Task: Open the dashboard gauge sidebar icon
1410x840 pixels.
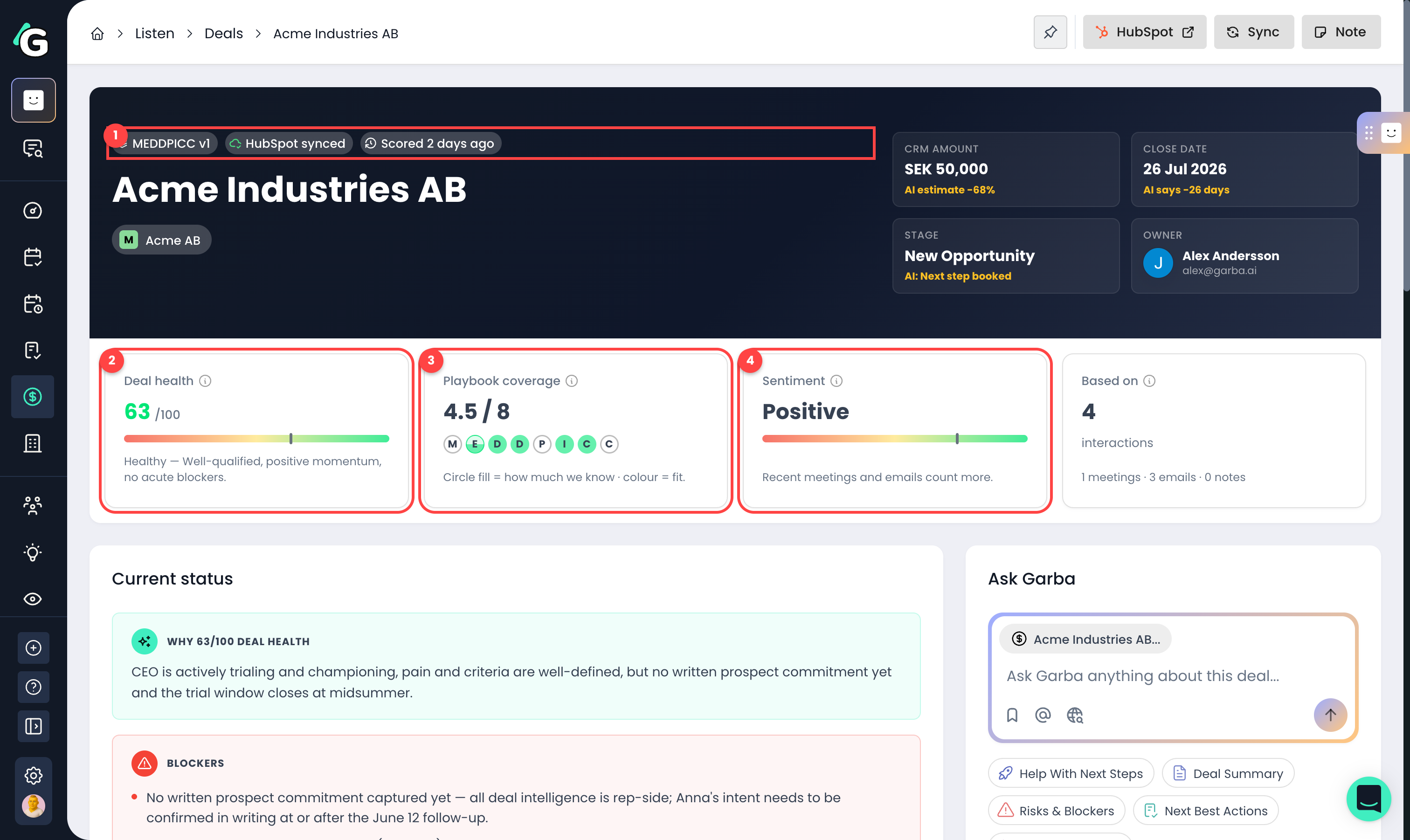Action: click(33, 211)
